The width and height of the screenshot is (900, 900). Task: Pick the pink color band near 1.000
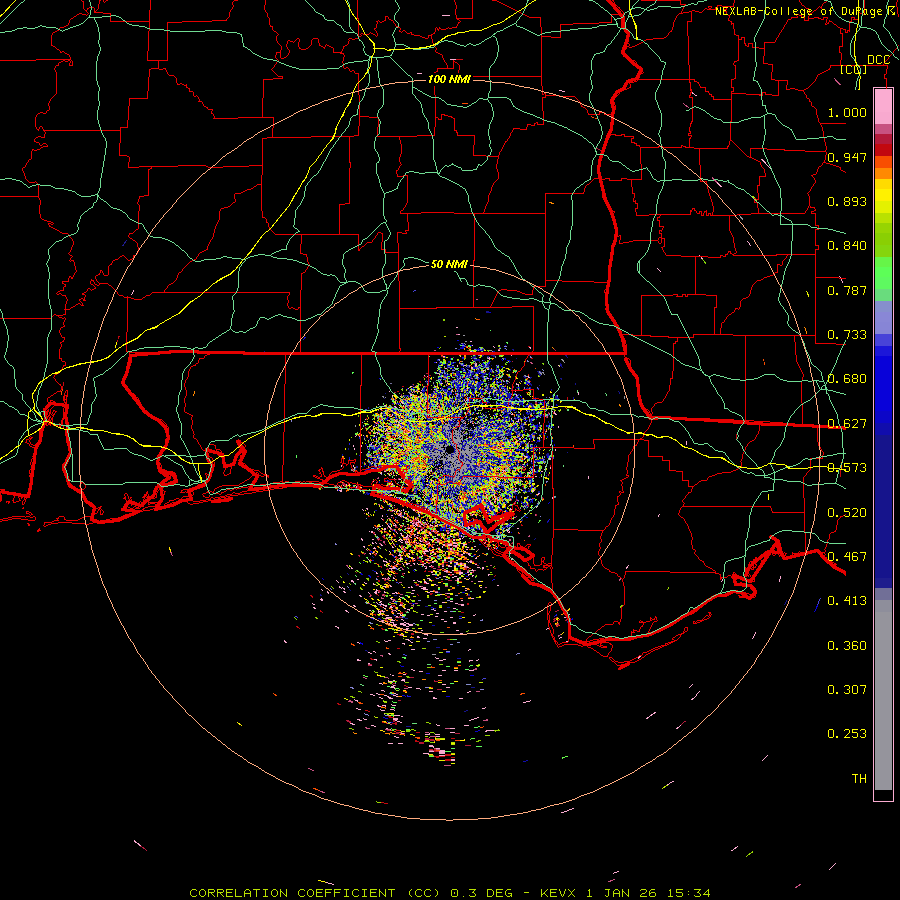pyautogui.click(x=883, y=107)
